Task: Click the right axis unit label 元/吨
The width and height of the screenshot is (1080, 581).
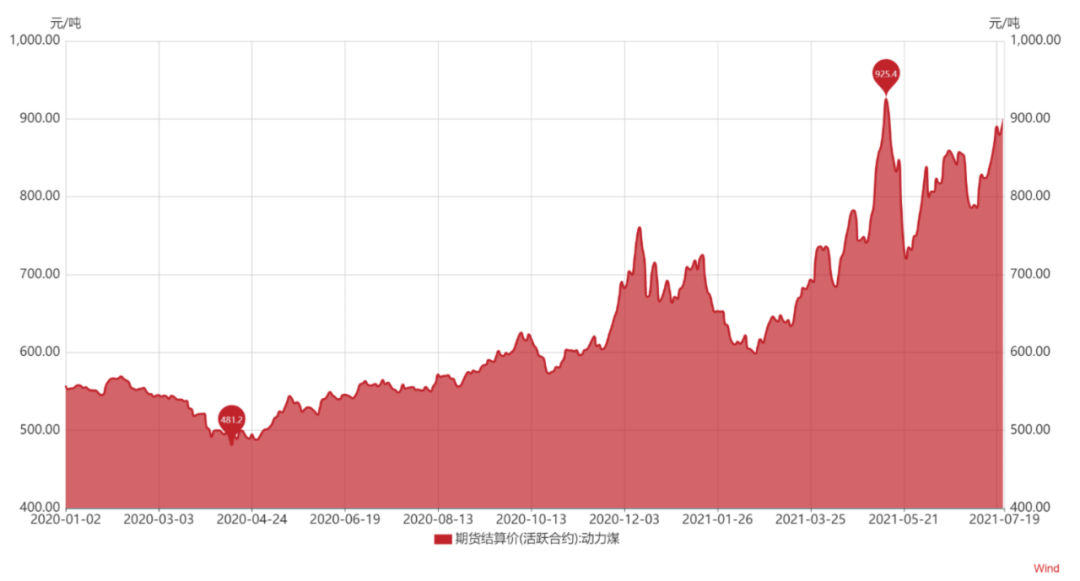Action: (1004, 22)
